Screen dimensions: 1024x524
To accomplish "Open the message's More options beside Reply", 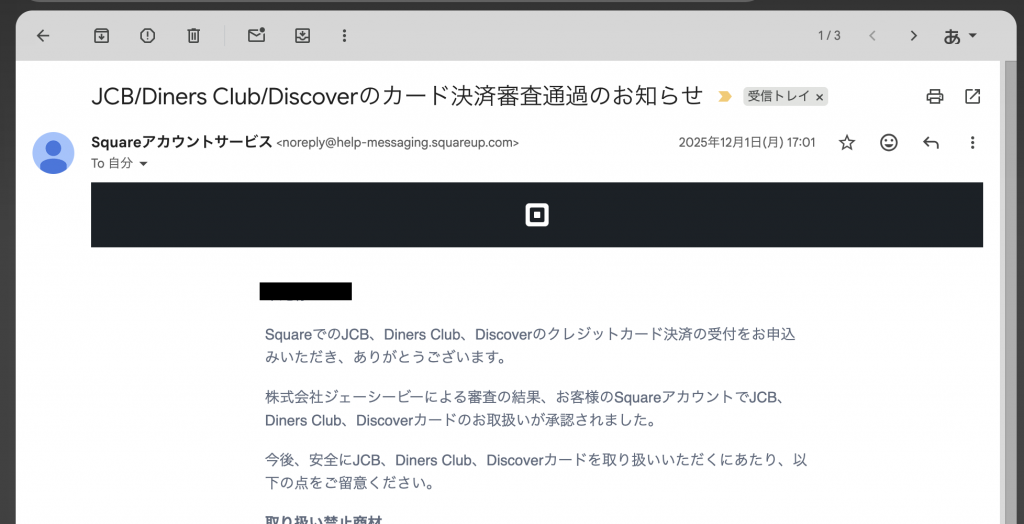I will tap(972, 143).
